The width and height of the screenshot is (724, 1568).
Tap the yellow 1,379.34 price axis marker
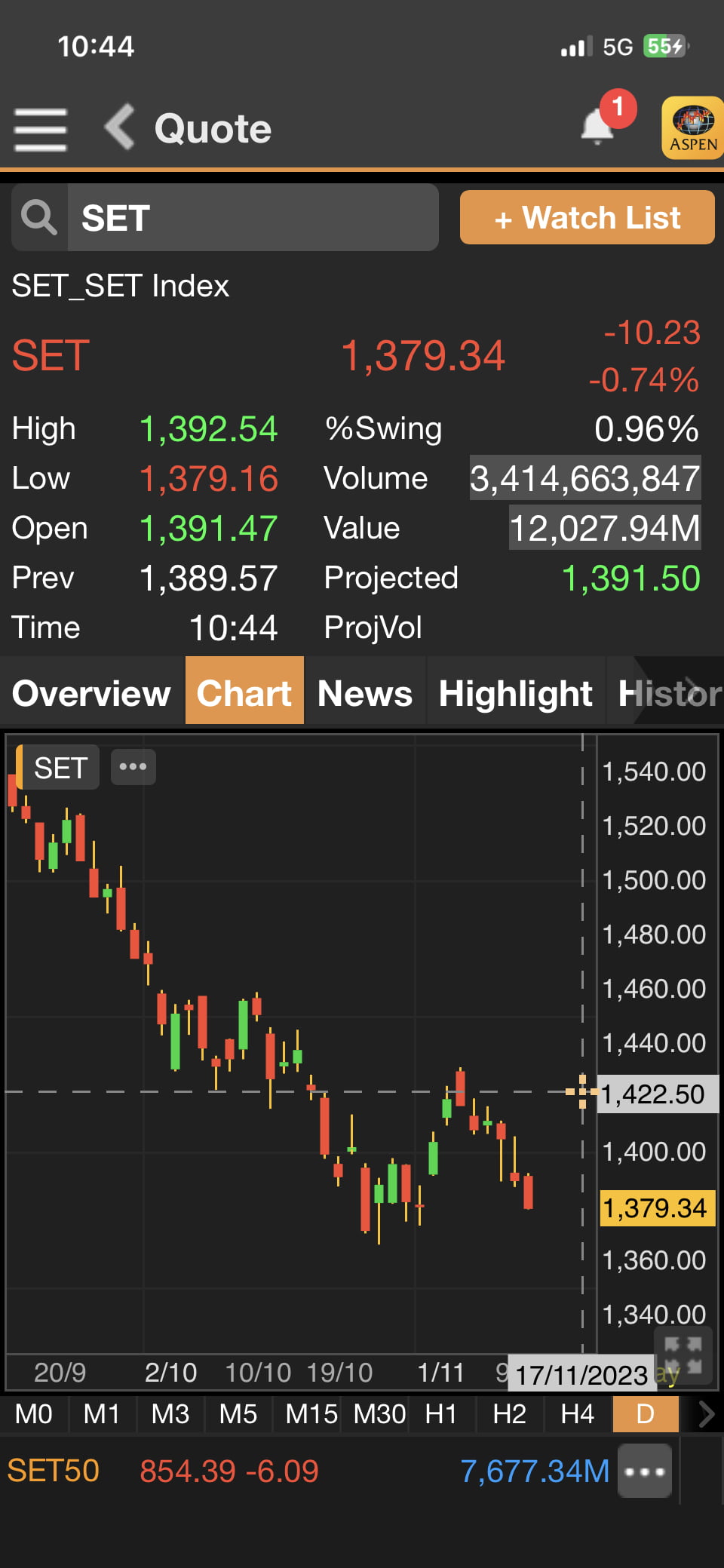pyautogui.click(x=656, y=1208)
